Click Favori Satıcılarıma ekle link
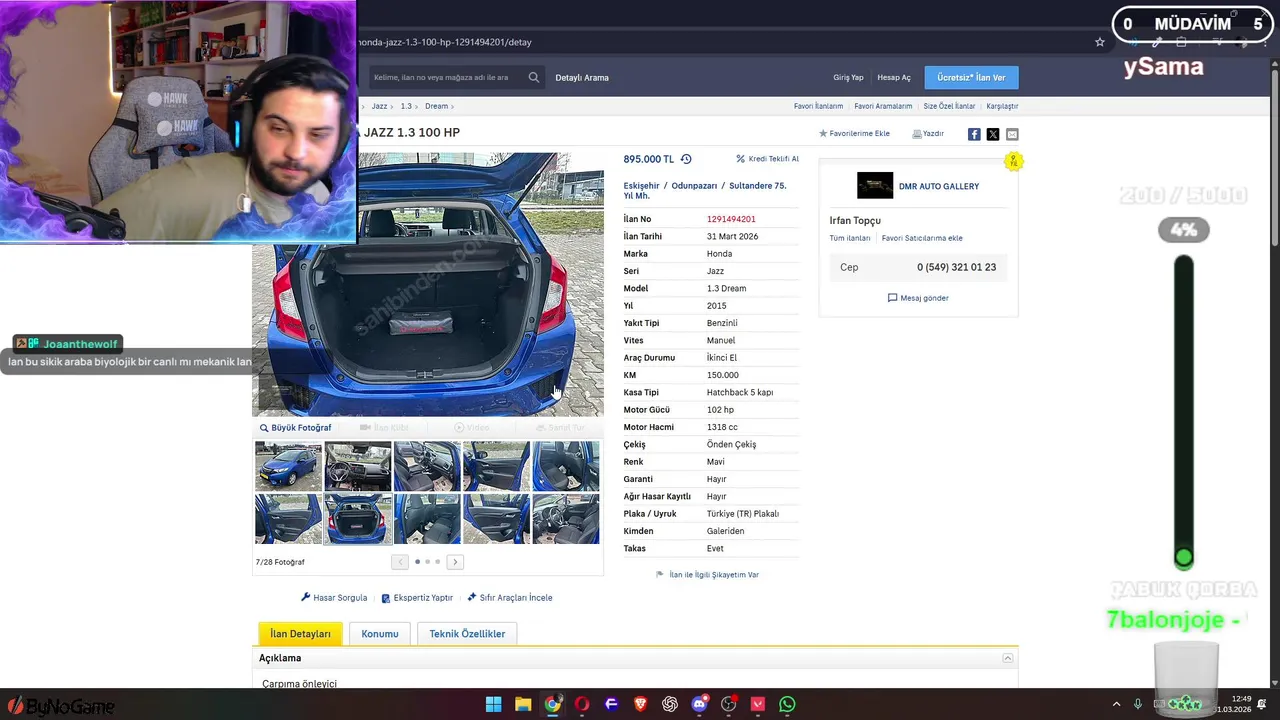 coord(922,238)
